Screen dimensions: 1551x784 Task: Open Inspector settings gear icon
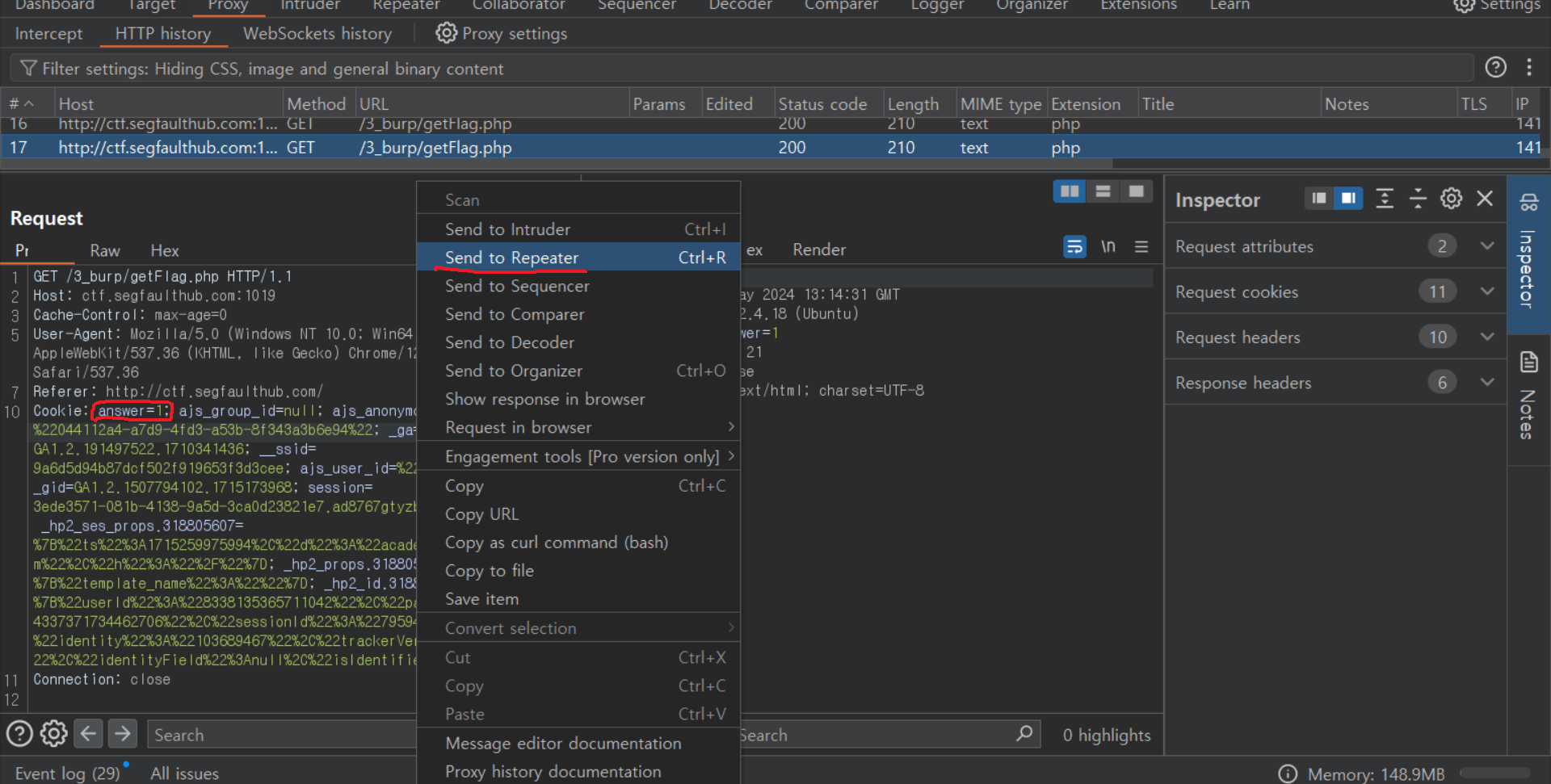pyautogui.click(x=1451, y=199)
